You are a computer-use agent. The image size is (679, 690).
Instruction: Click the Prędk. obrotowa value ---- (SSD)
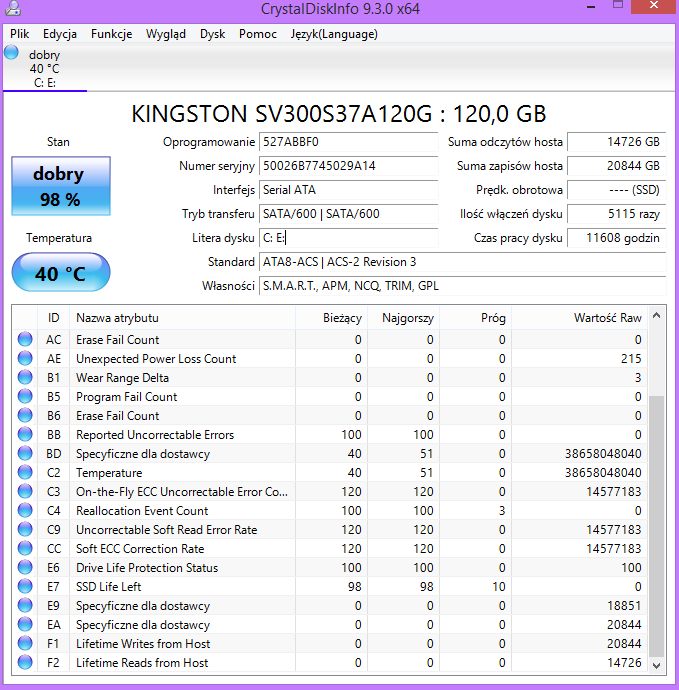[617, 190]
